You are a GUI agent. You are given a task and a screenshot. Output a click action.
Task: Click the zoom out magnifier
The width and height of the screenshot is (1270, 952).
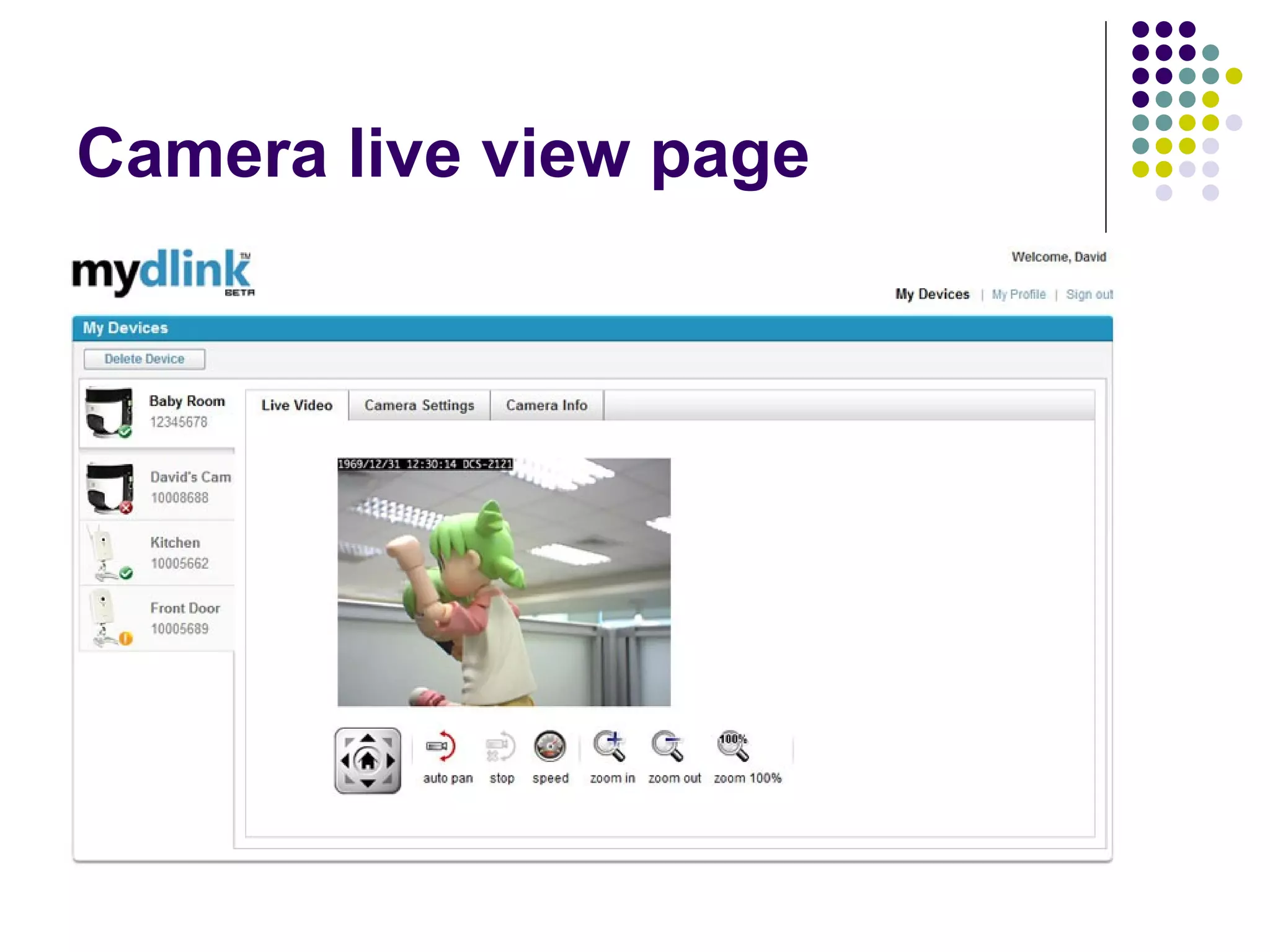coord(668,747)
